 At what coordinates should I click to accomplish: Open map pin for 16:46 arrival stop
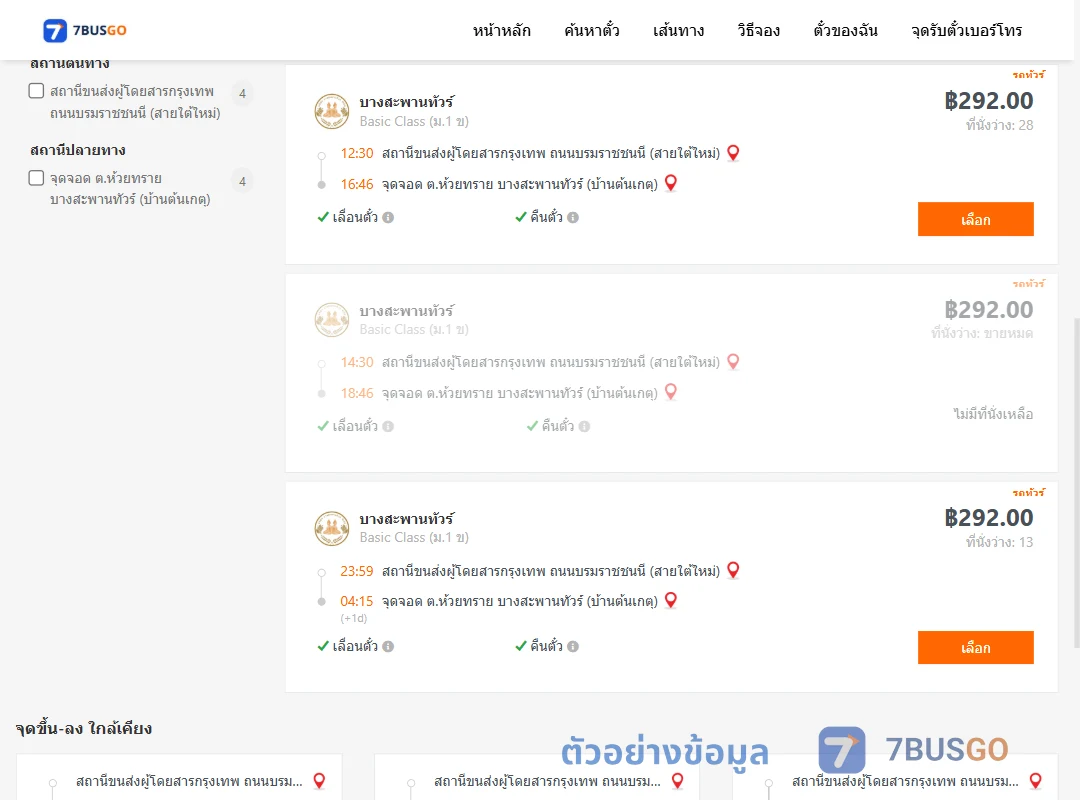[671, 183]
